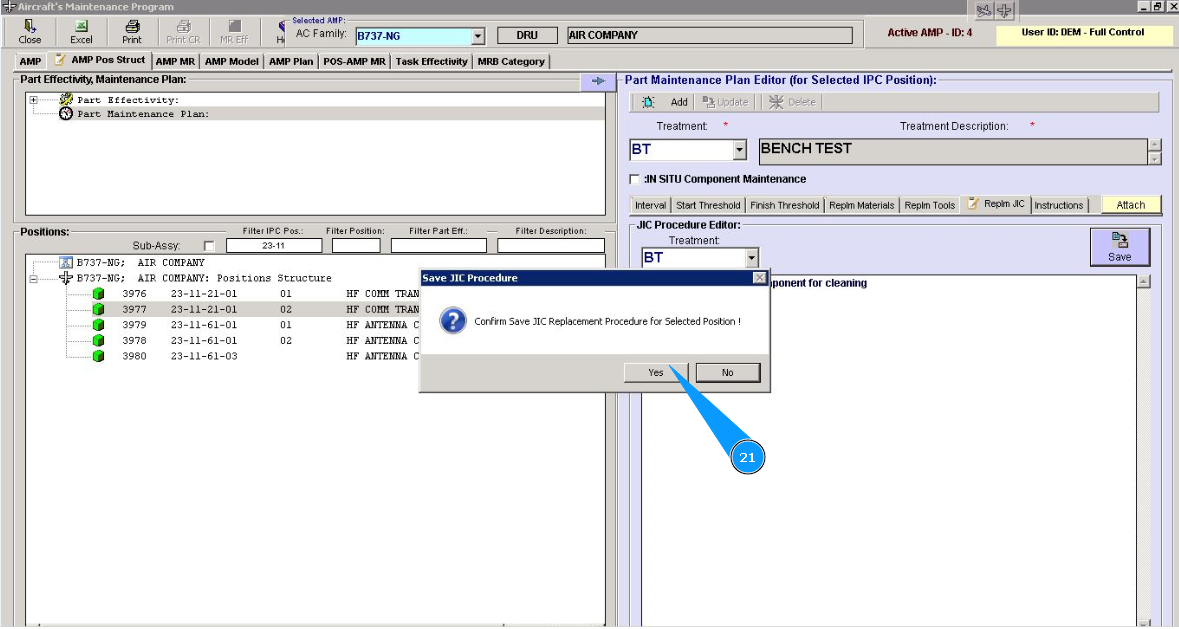The width and height of the screenshot is (1179, 629).
Task: Switch to the AMP tab
Action: [30, 62]
